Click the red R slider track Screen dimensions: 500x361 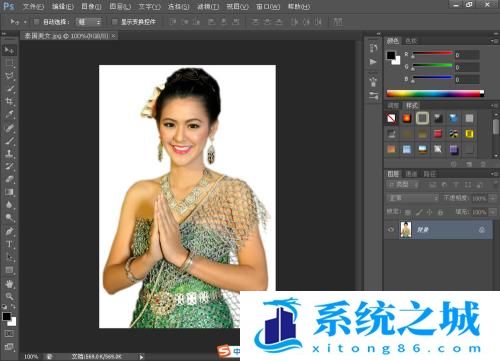[432, 53]
